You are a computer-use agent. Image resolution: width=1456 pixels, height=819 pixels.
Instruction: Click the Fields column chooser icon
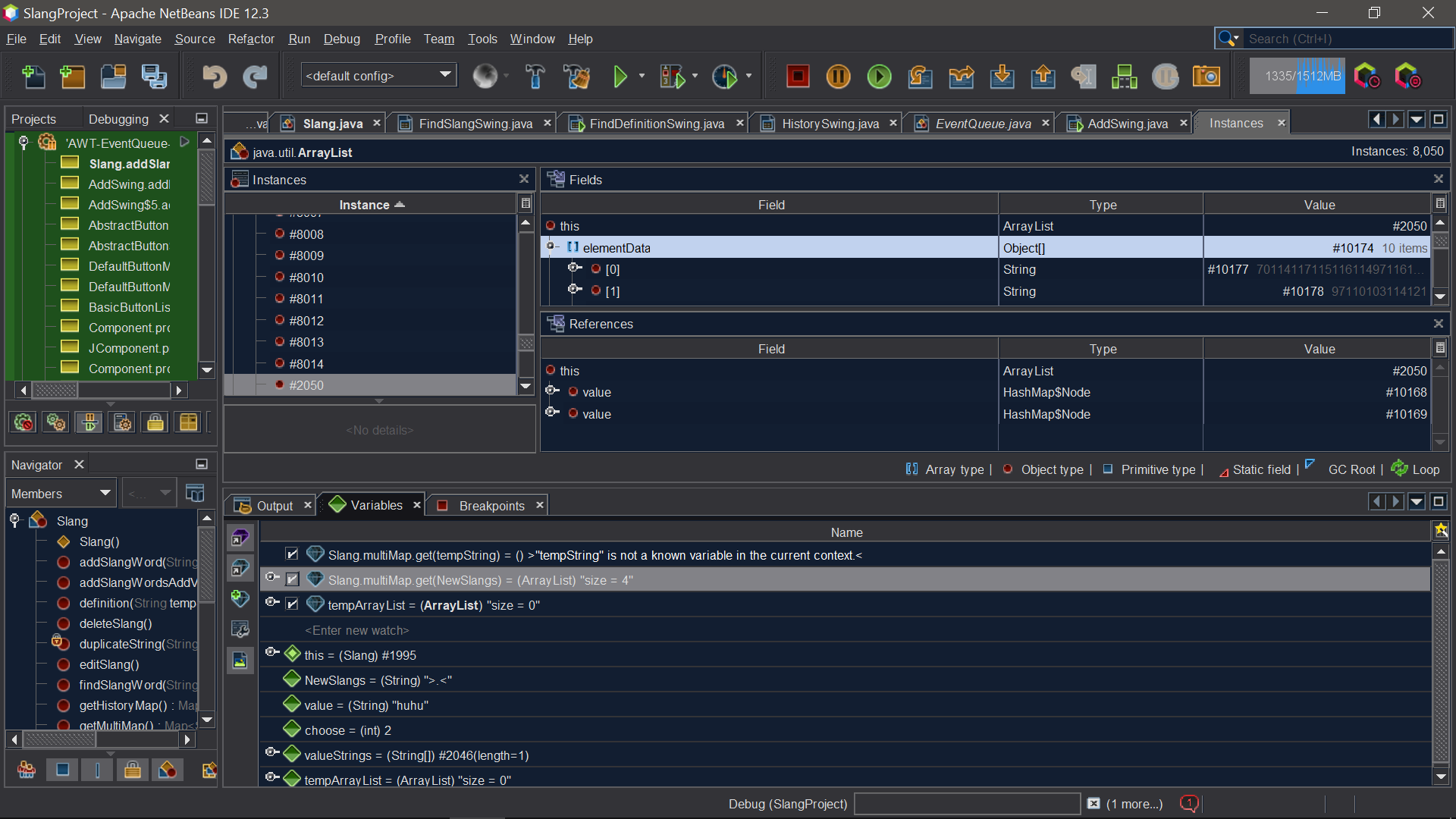click(x=1440, y=204)
